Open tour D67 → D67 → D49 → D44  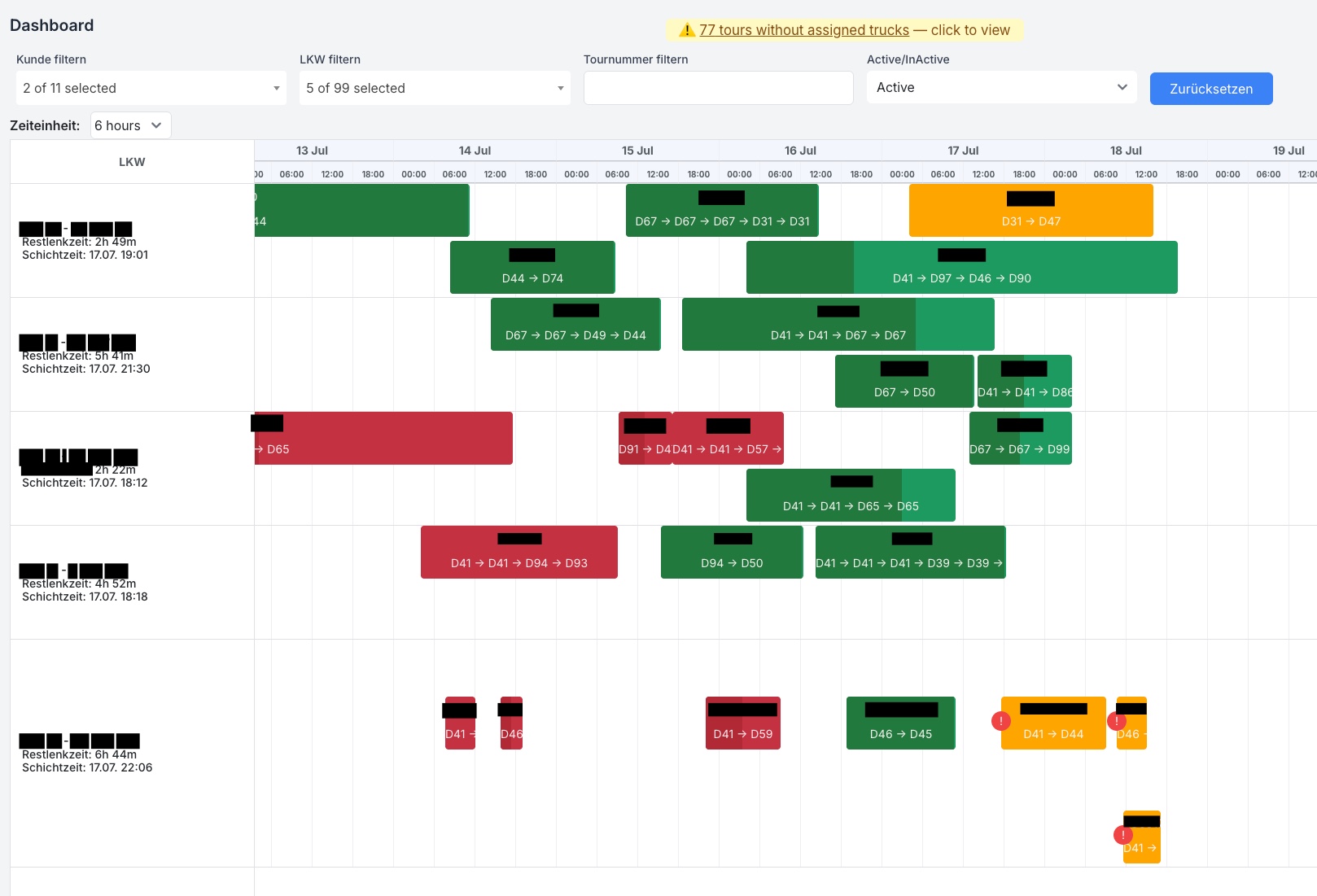tap(575, 324)
